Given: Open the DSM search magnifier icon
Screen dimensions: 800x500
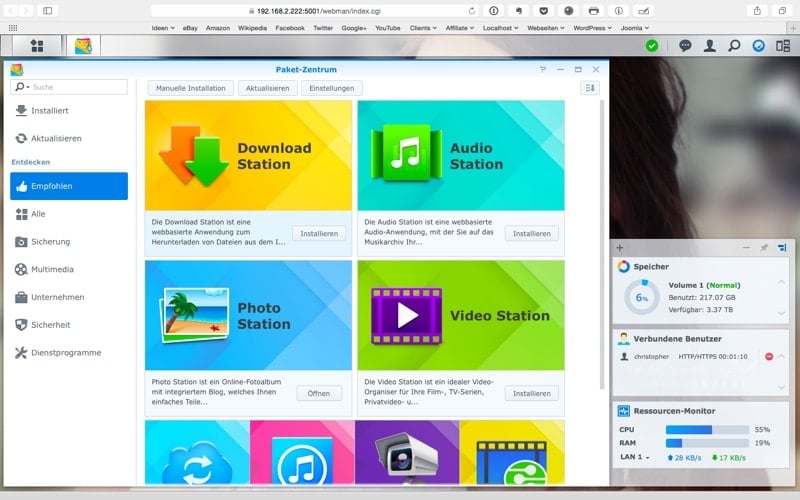Looking at the screenshot, I should (x=734, y=46).
